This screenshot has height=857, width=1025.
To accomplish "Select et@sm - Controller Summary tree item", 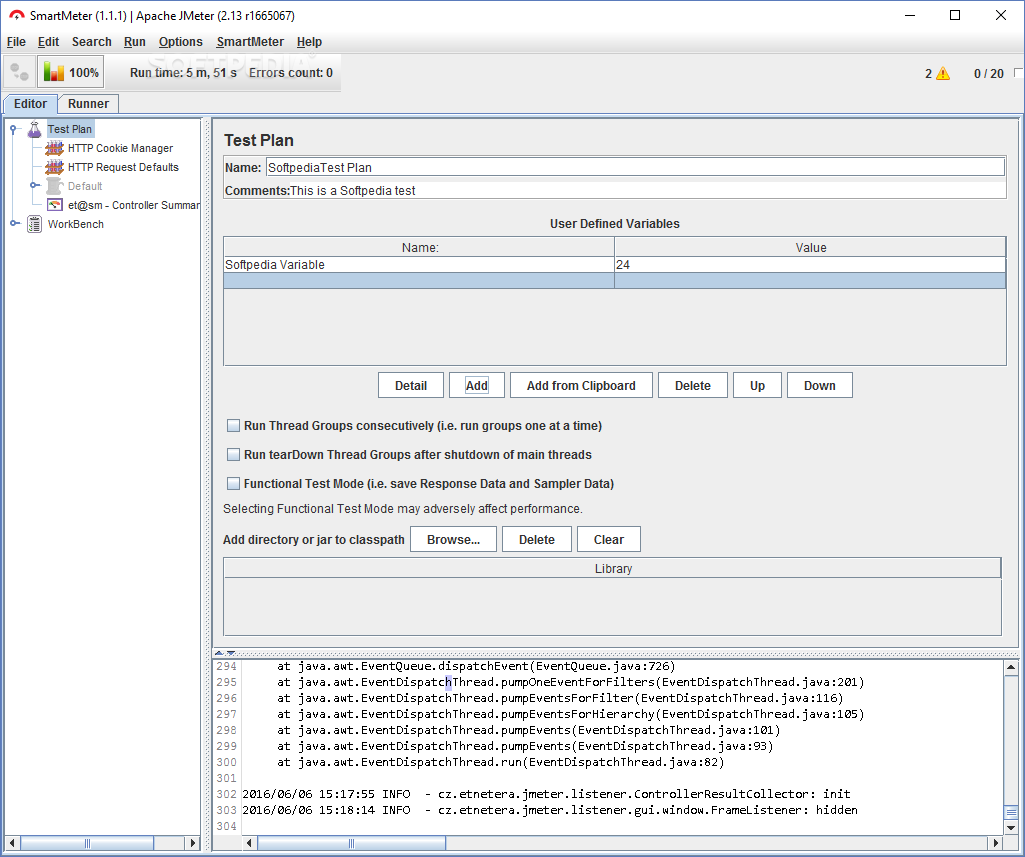I will (x=134, y=205).
